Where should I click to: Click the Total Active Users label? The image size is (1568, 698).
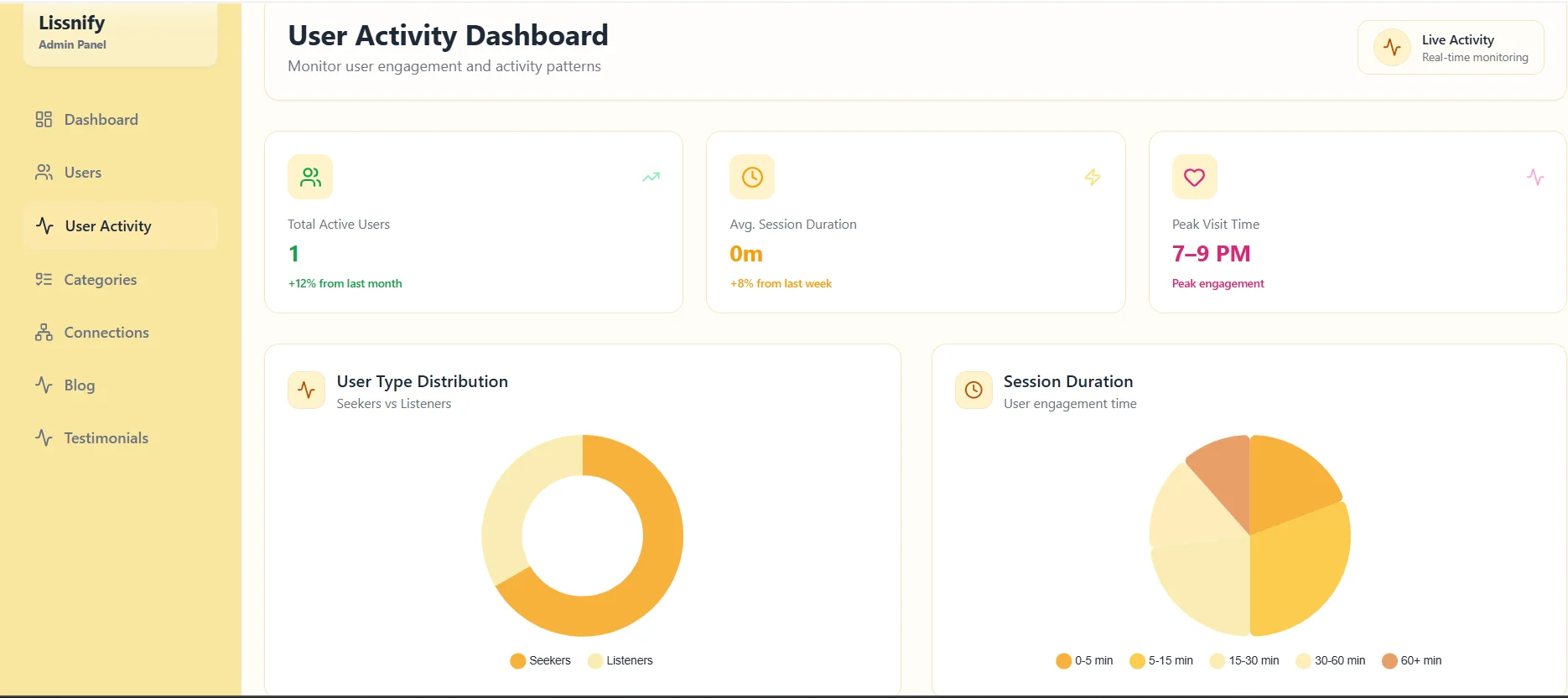(339, 224)
